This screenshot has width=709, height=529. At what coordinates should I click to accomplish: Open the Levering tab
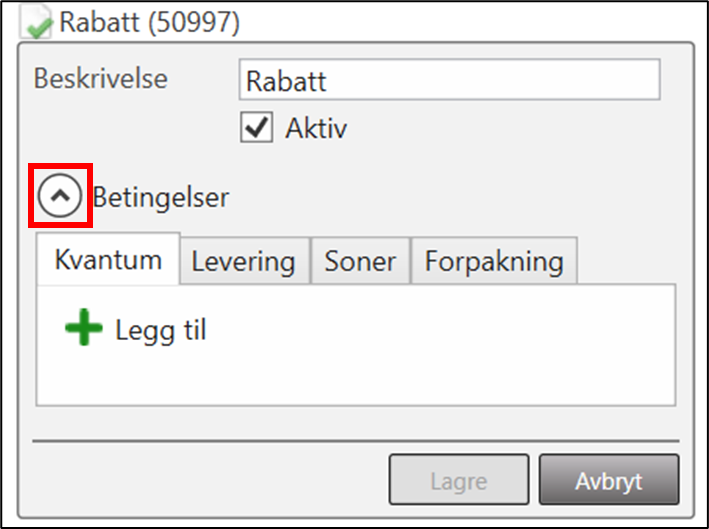click(244, 263)
